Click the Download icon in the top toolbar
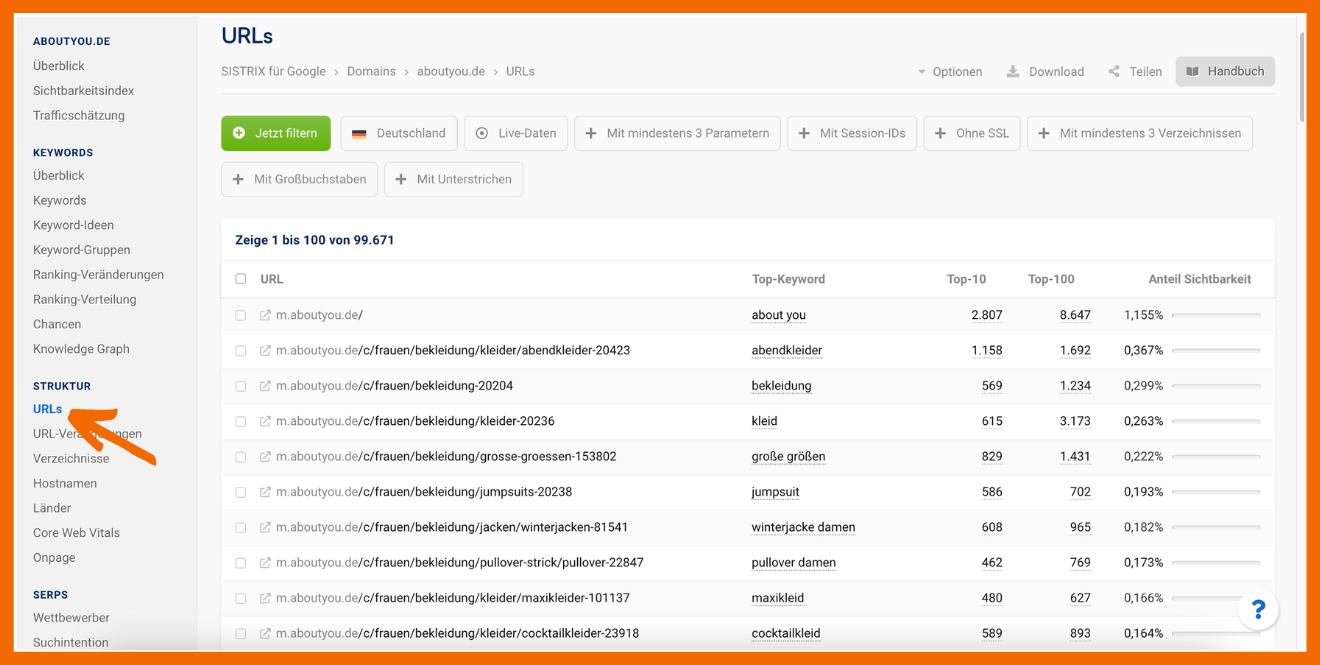The width and height of the screenshot is (1320, 665). coord(1013,72)
